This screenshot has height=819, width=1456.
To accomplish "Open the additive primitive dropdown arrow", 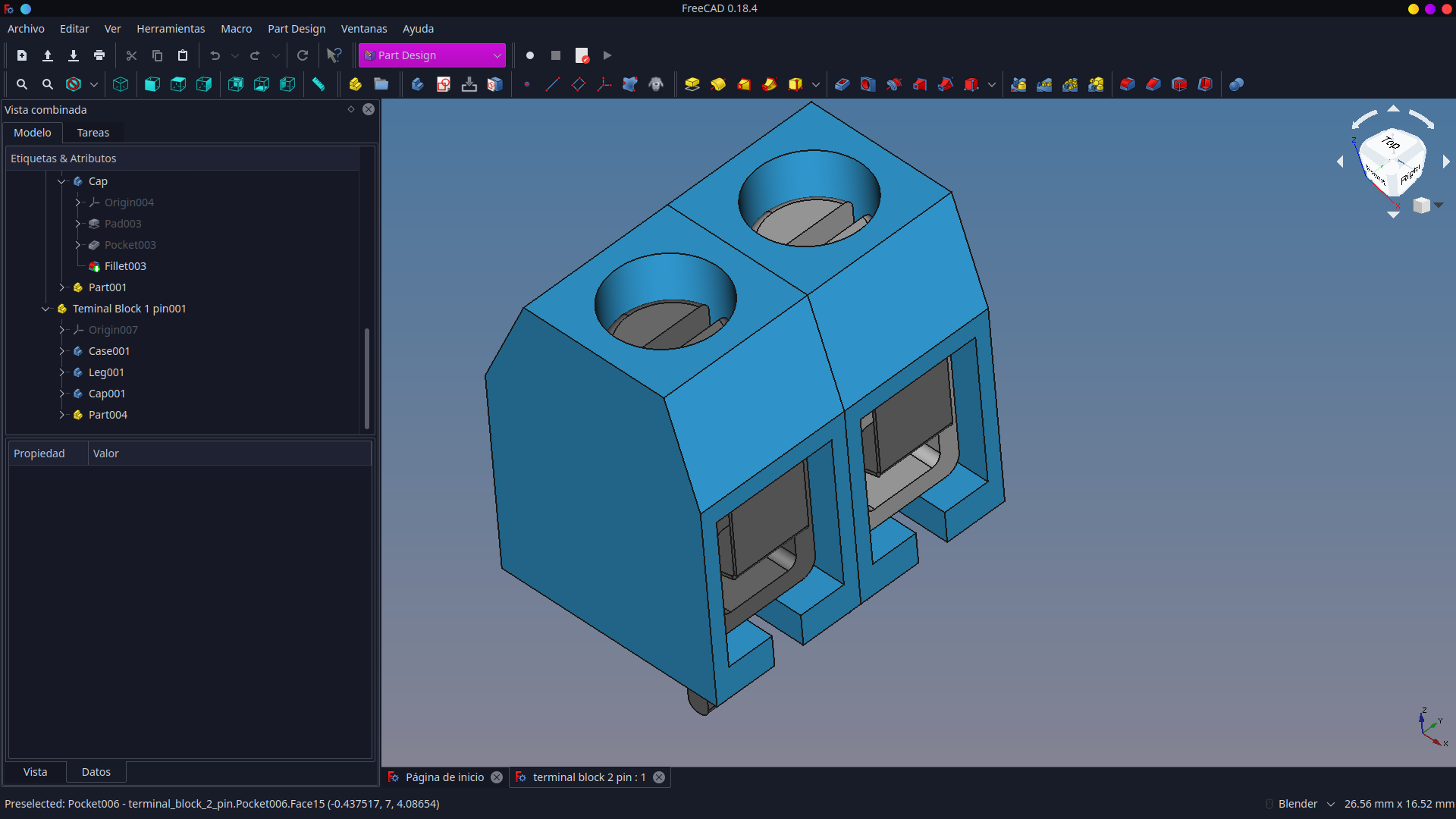I will point(816,84).
